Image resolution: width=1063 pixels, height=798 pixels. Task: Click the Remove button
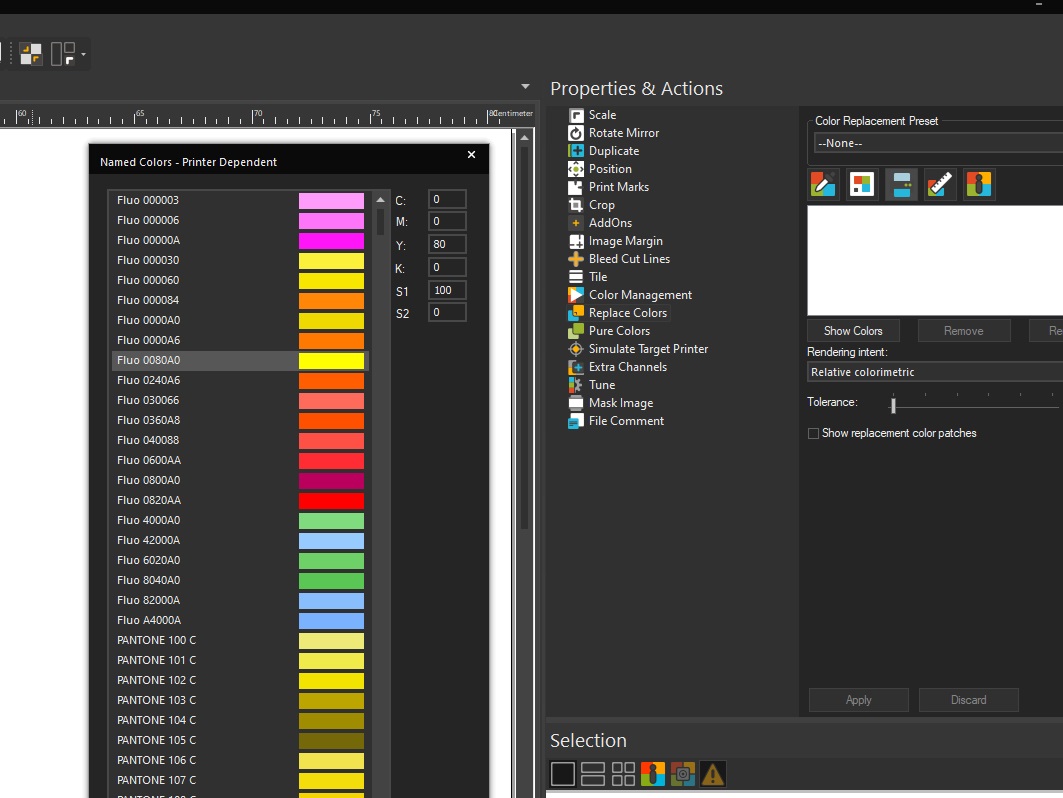(x=964, y=331)
